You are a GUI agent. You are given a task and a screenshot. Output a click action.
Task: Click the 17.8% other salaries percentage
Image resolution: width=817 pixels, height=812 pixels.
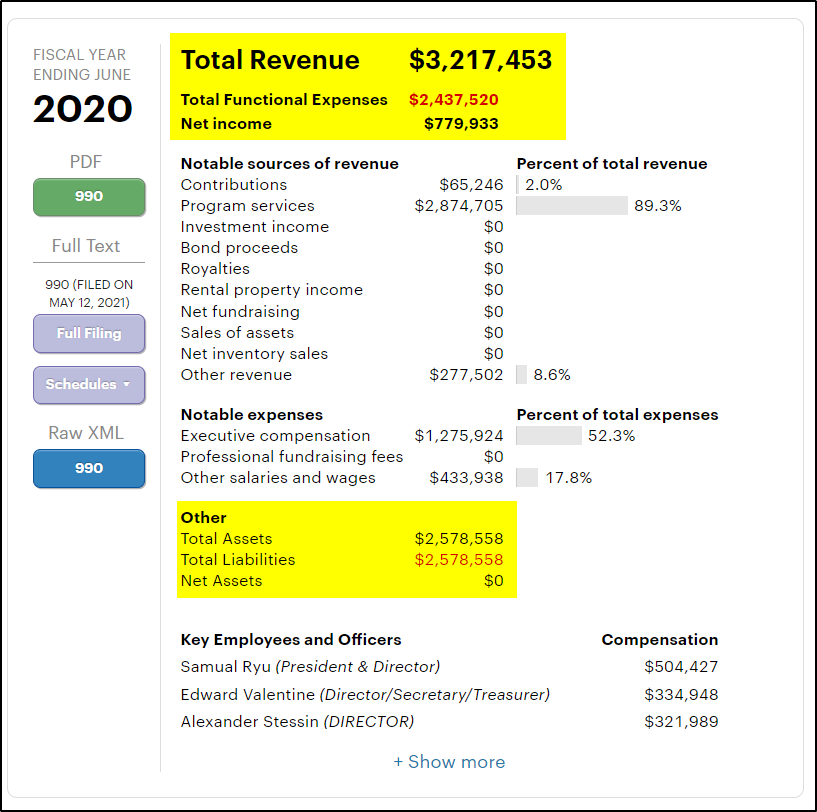click(x=568, y=478)
